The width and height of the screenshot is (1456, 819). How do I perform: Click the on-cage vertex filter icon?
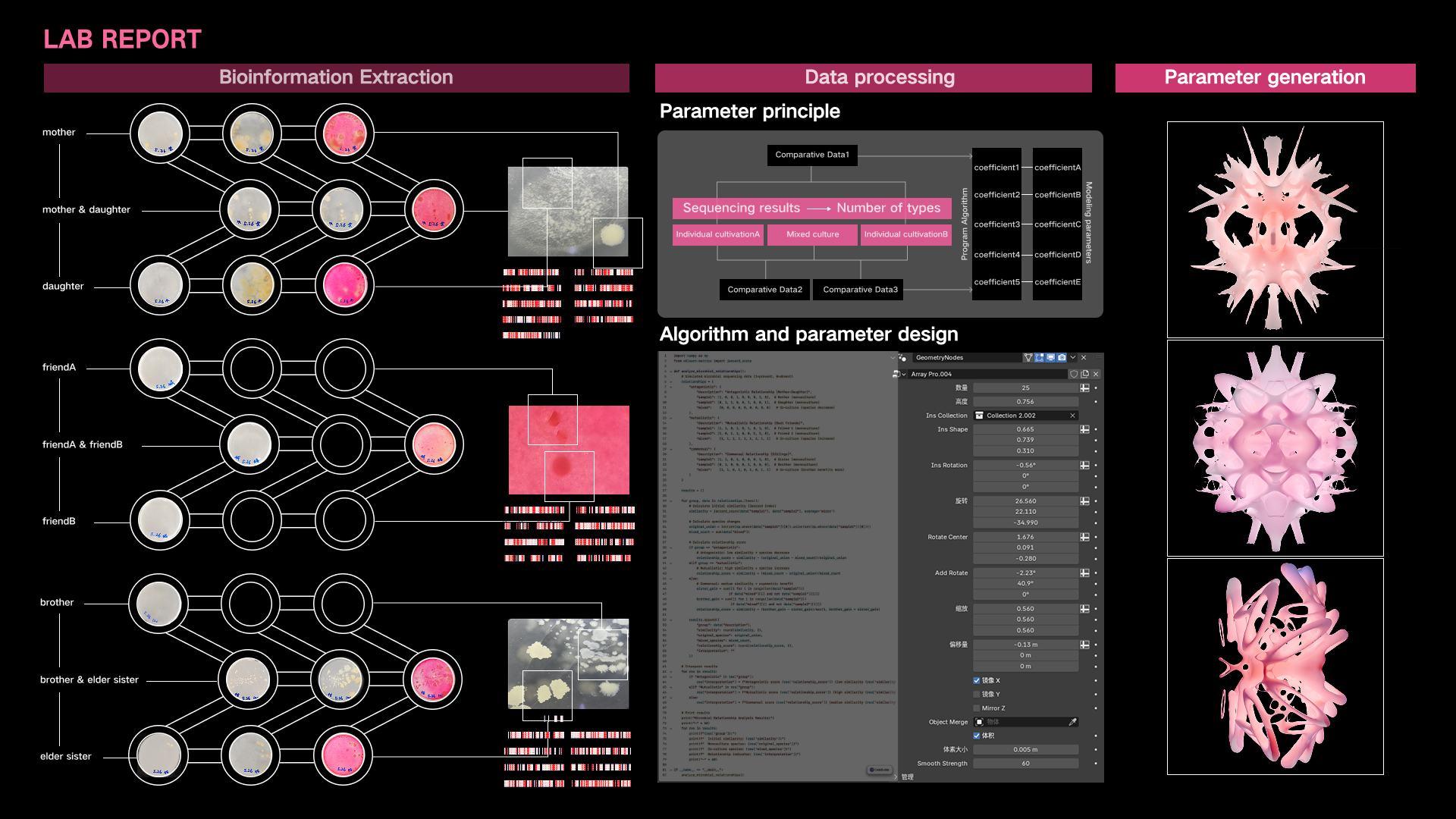point(1028,357)
